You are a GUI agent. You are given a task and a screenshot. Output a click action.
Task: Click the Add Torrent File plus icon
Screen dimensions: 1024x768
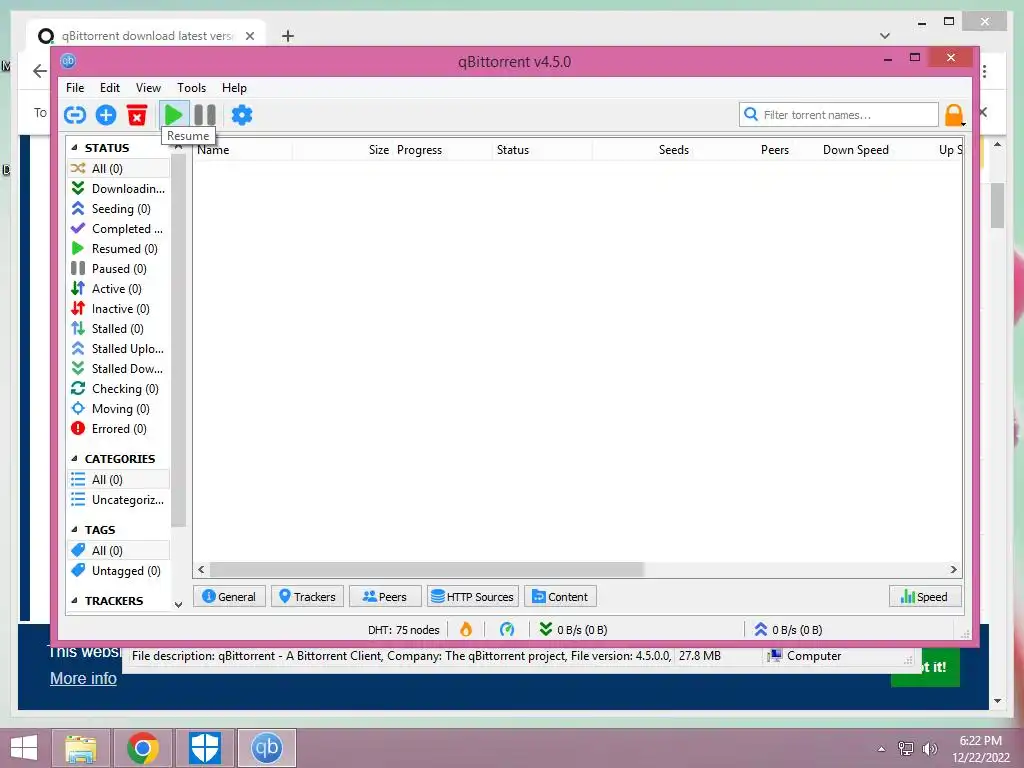[x=106, y=115]
